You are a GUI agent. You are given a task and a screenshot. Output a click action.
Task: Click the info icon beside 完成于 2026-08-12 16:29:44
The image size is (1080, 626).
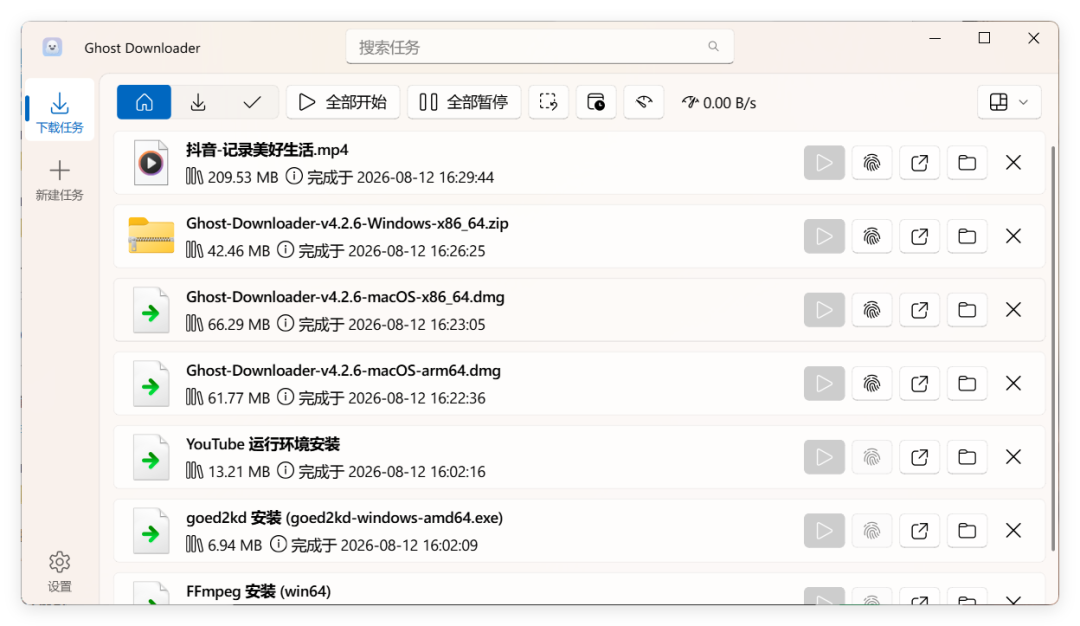pos(294,176)
